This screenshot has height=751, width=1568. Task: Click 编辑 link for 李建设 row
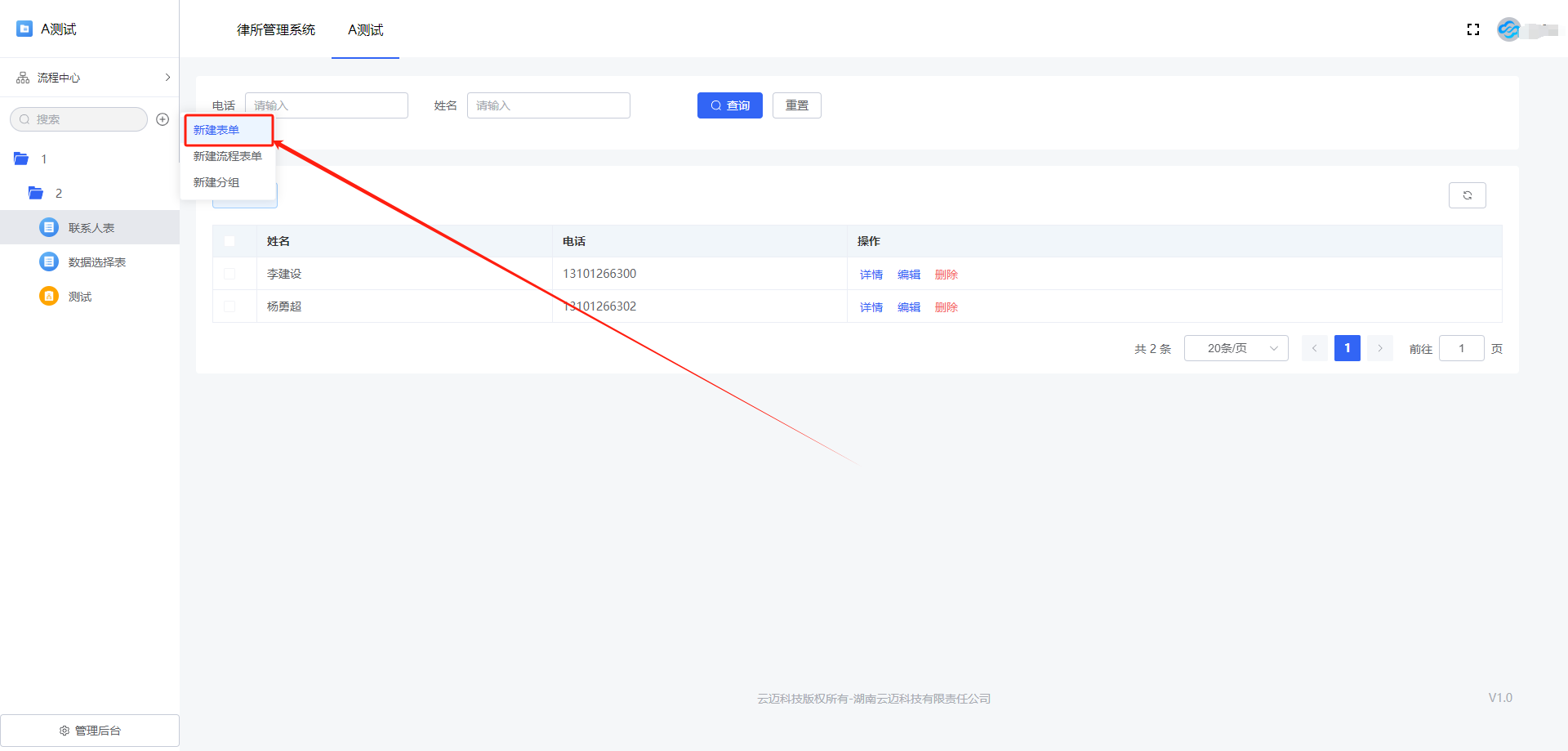point(908,275)
